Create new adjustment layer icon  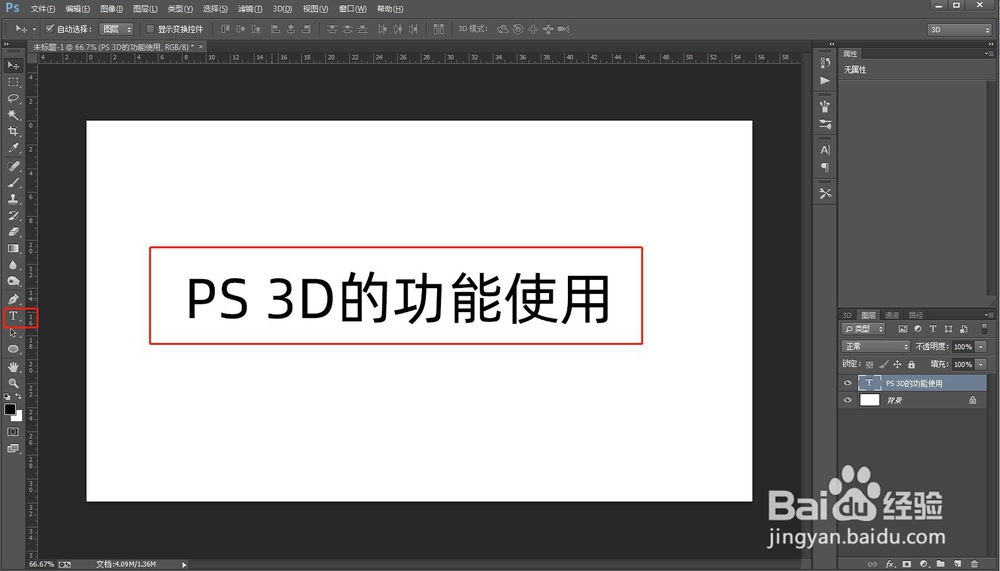click(x=924, y=564)
